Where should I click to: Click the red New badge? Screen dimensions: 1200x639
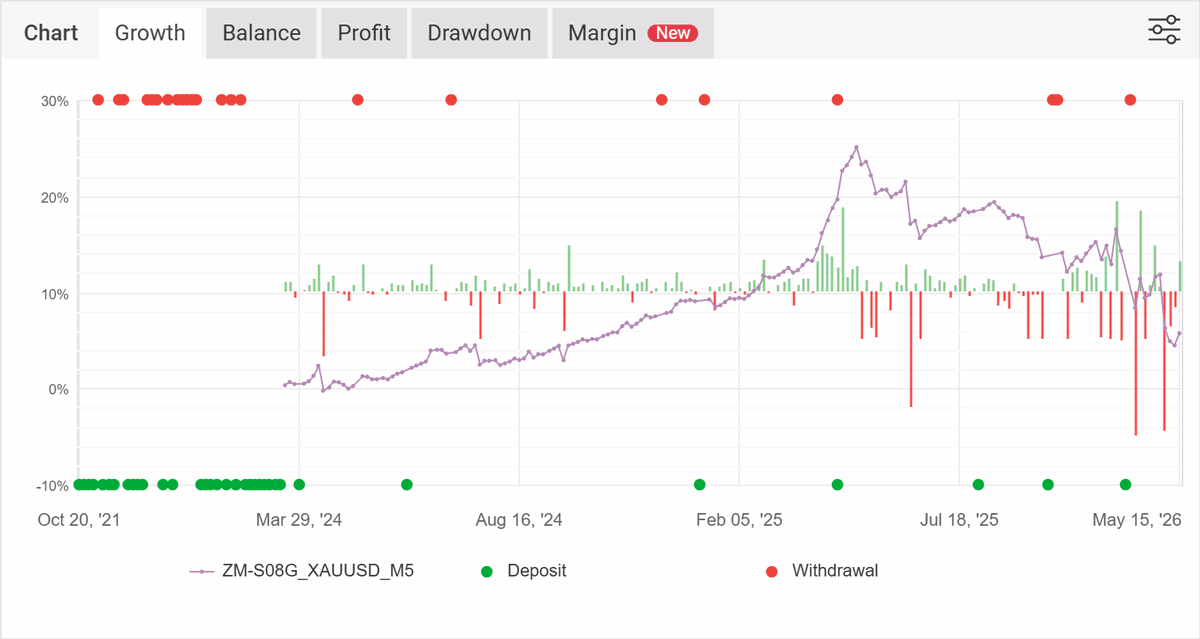(x=673, y=33)
